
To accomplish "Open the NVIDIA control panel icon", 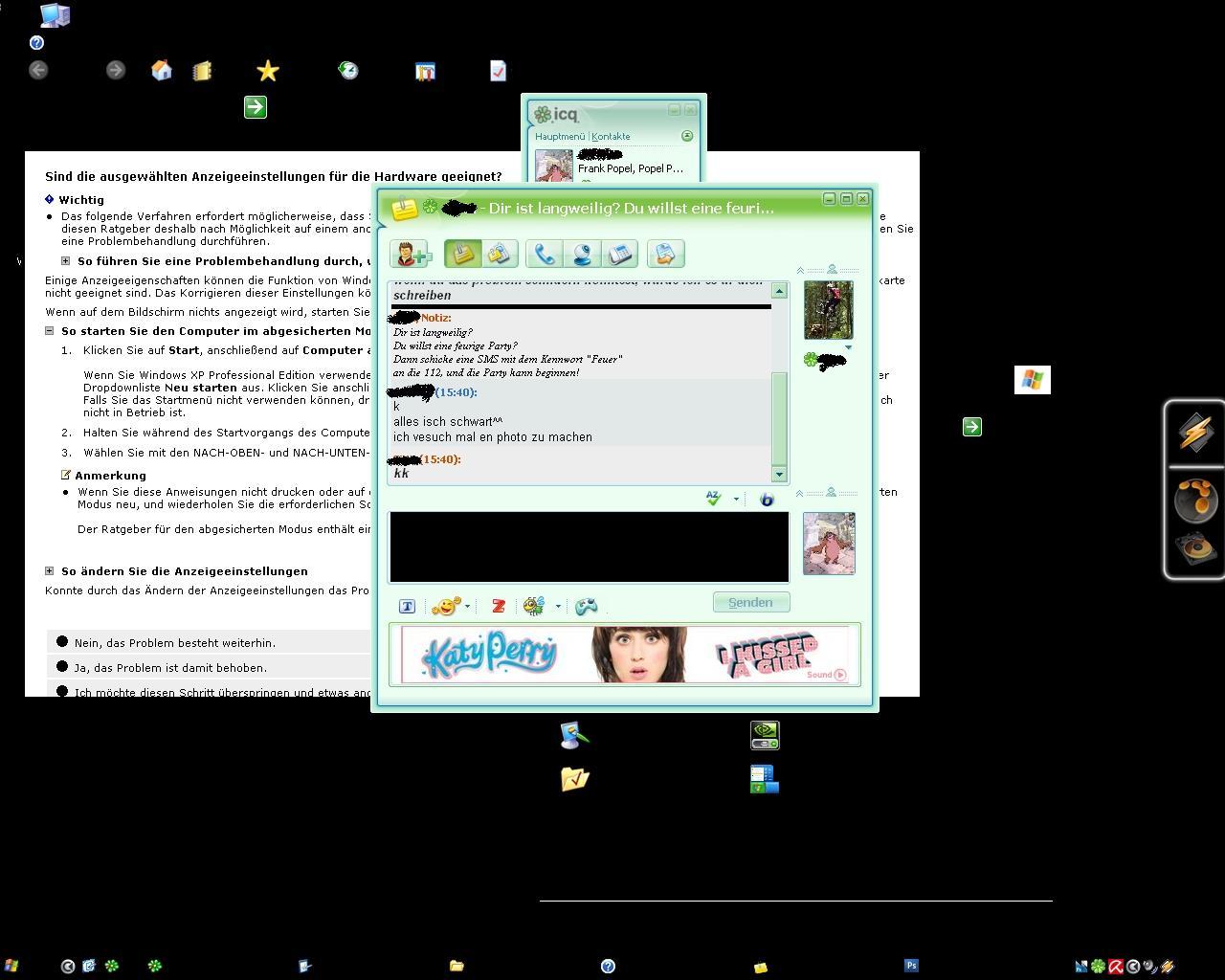I will 765,735.
